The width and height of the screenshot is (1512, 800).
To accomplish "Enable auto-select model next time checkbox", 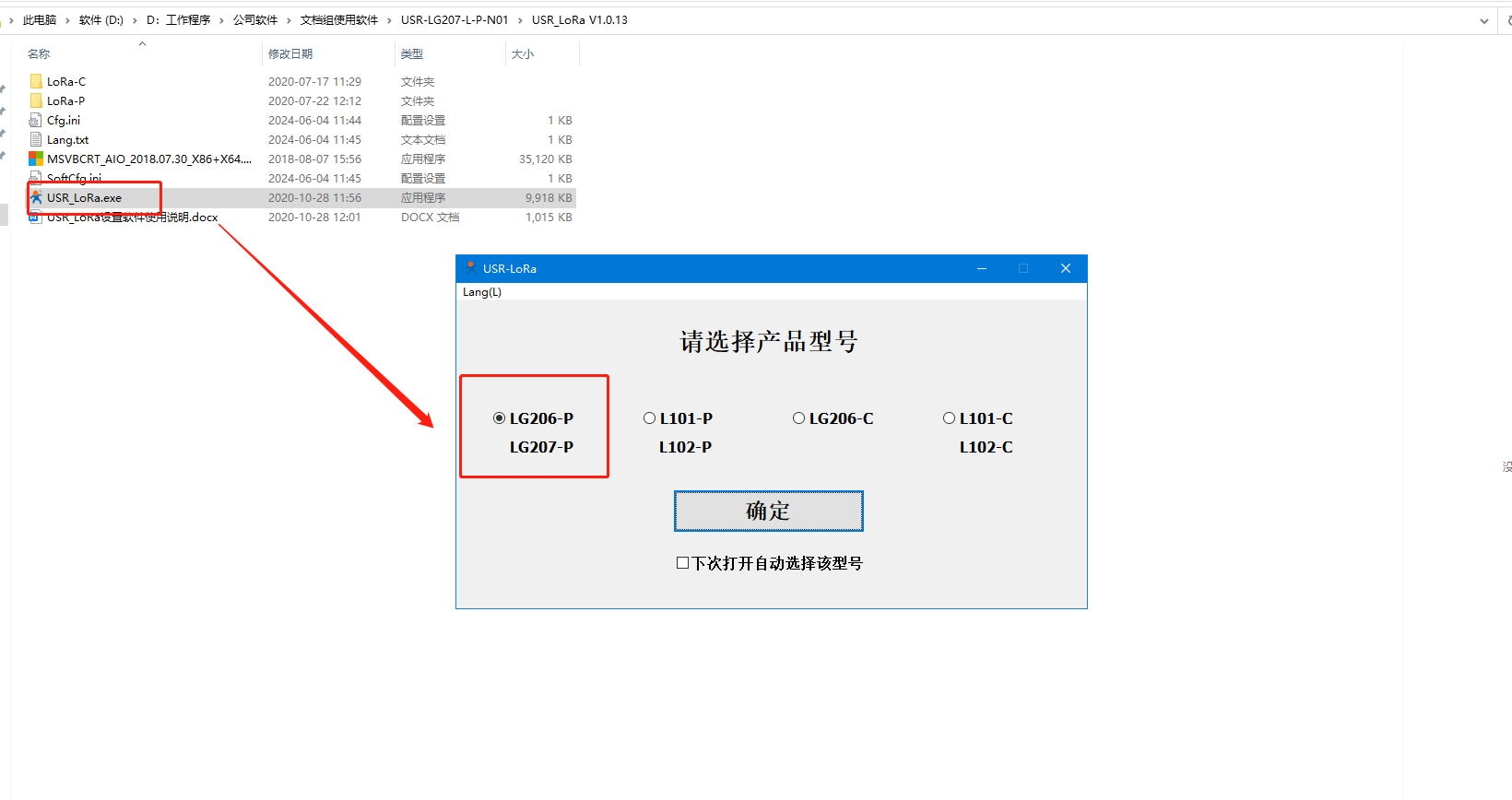I will [682, 563].
